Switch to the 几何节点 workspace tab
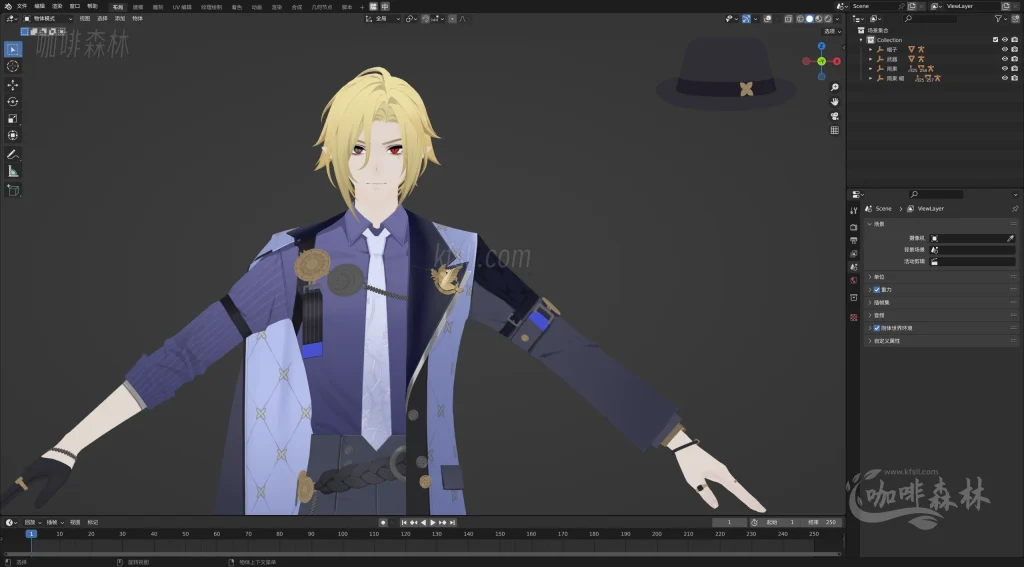Screen dimensions: 1024x567 [321, 7]
